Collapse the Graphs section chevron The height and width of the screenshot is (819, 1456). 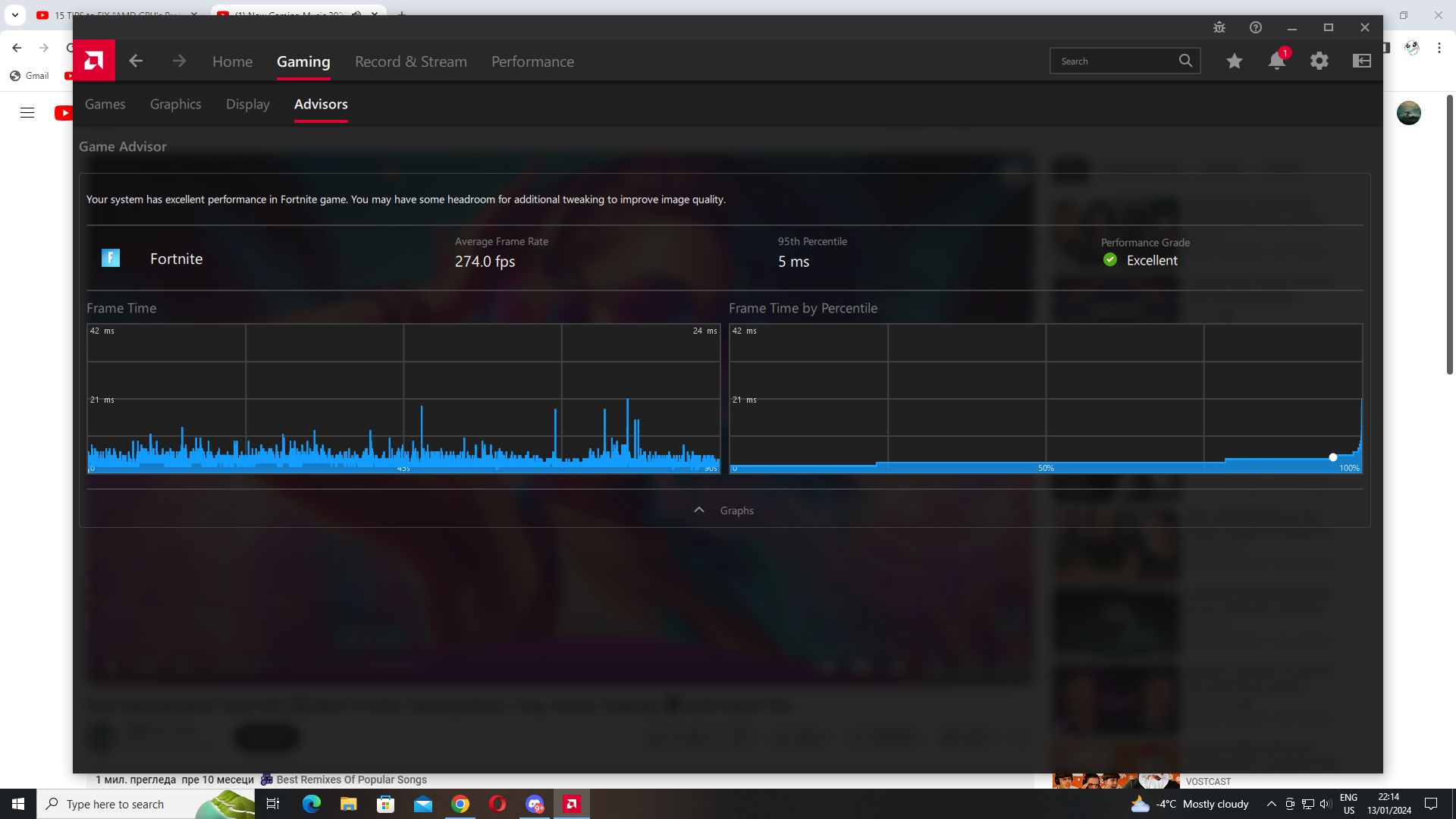699,510
